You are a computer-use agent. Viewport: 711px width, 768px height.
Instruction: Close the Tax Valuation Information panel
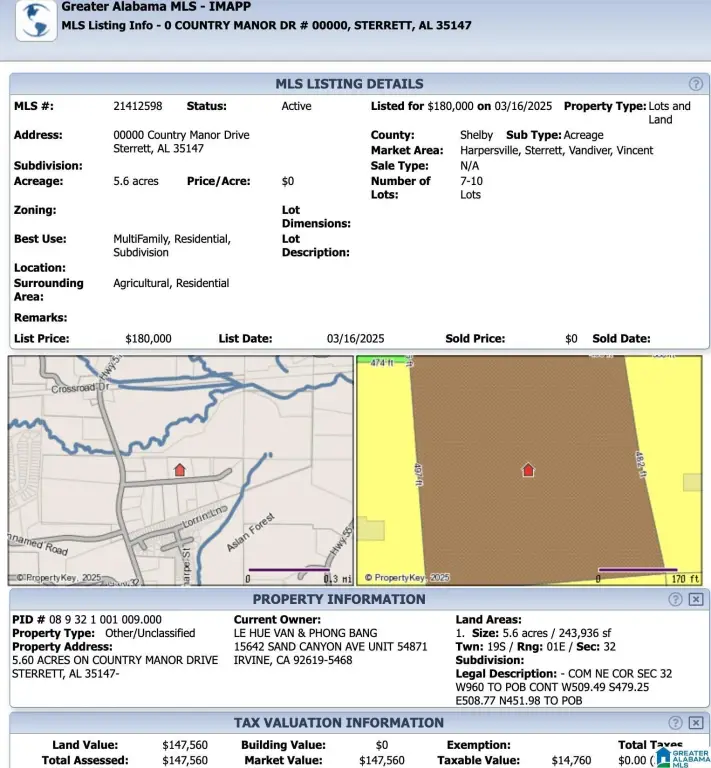point(696,722)
